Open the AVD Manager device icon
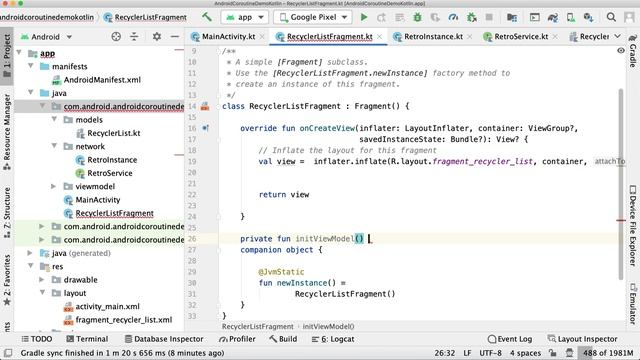The height and width of the screenshot is (360, 640). (x=571, y=17)
